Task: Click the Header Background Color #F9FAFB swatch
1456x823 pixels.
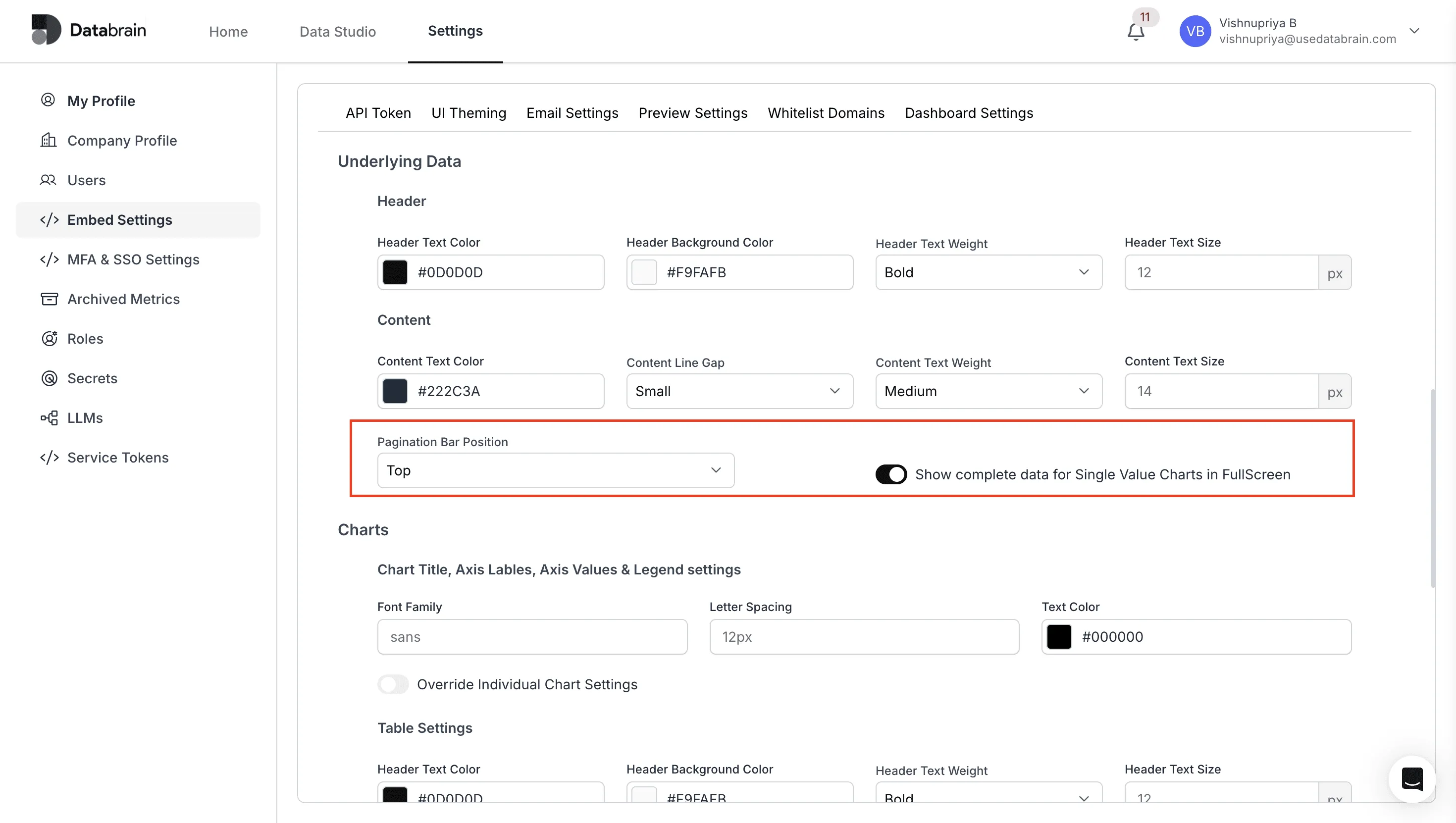Action: (x=644, y=272)
